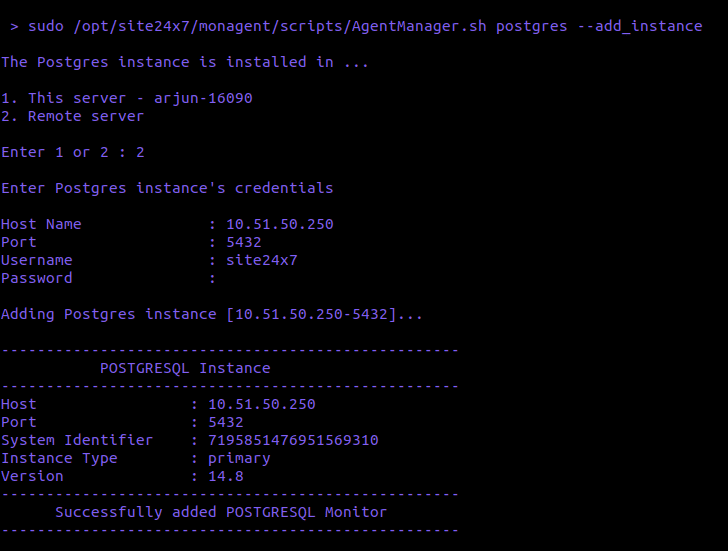Click the System Identifier number 7195851476951569310
728x551 pixels.
click(293, 440)
